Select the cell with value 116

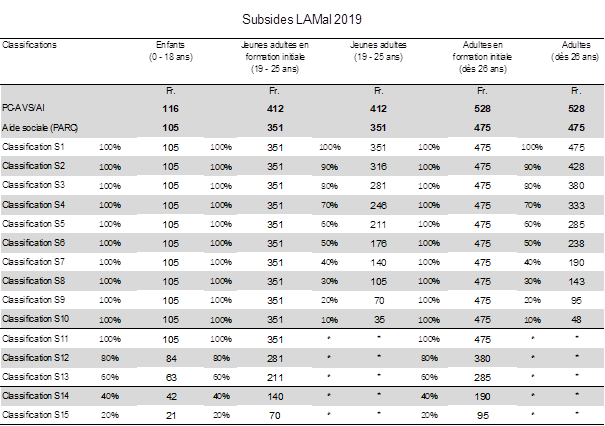tap(169, 107)
